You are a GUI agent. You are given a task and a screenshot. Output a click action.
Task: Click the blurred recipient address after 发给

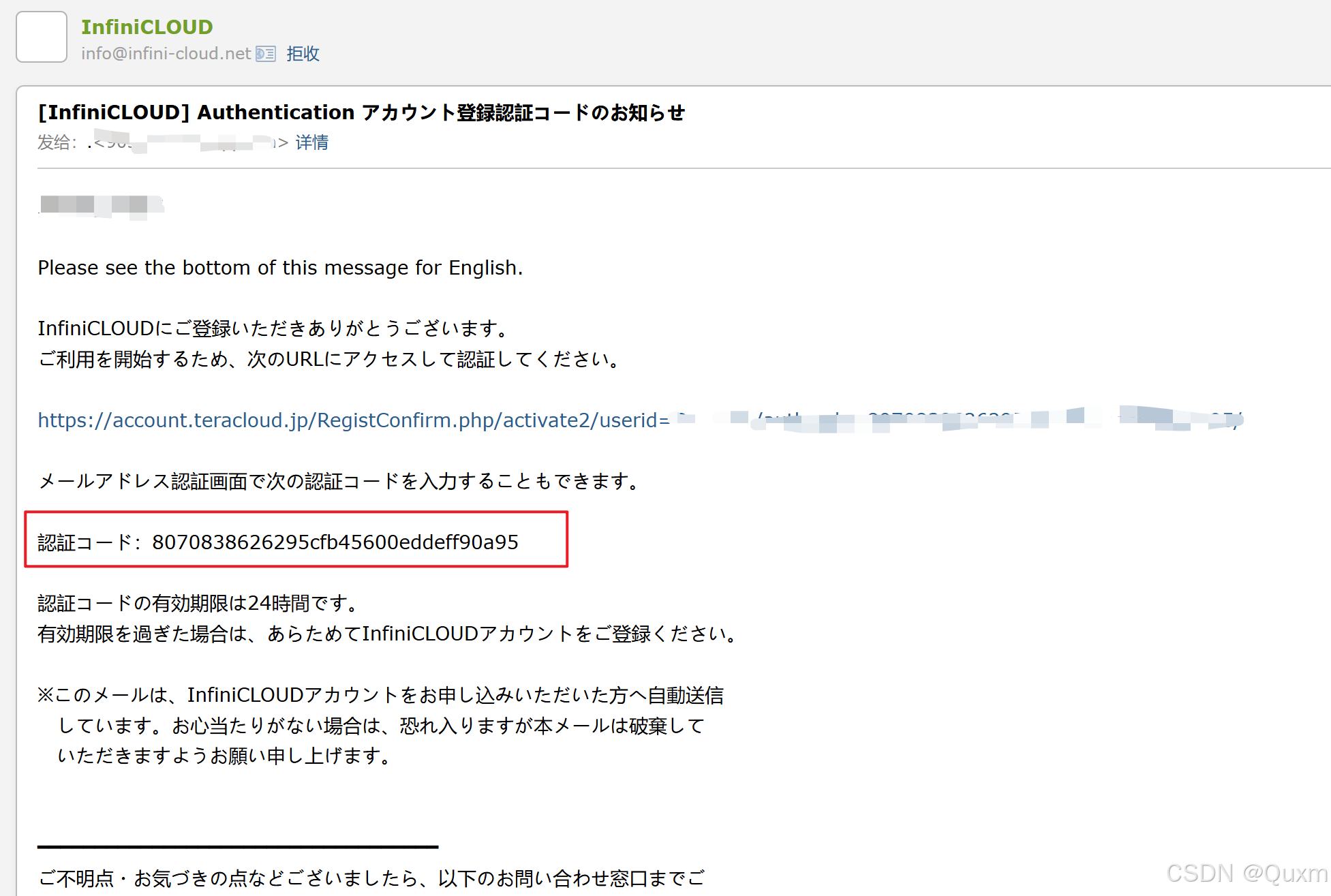coord(187,142)
